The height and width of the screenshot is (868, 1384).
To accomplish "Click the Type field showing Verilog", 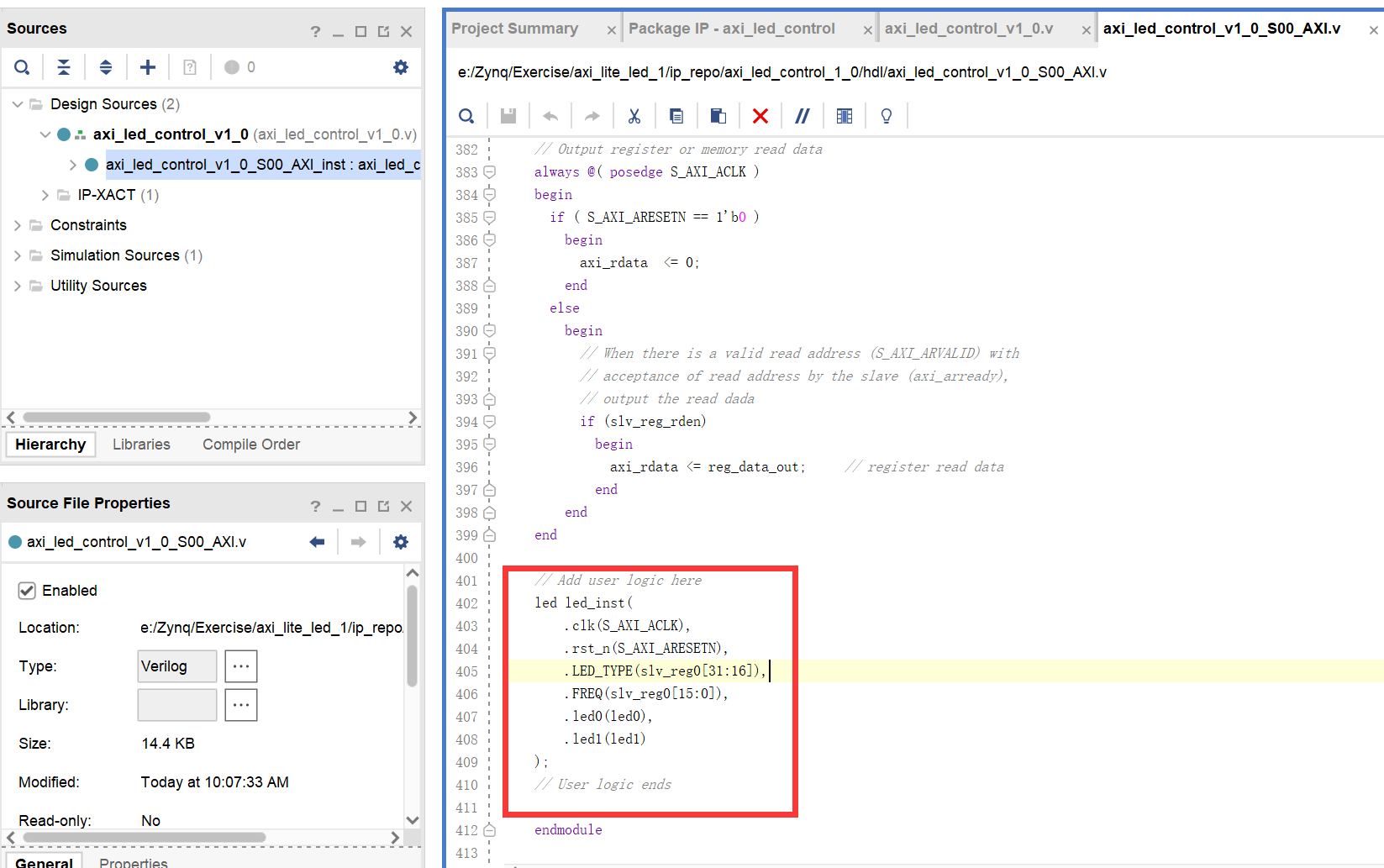I will pos(177,666).
